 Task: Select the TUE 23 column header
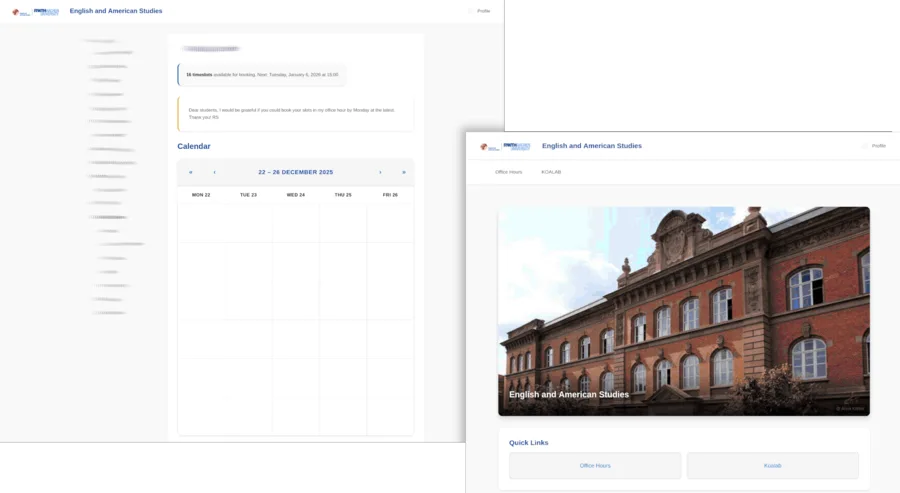[x=249, y=195]
